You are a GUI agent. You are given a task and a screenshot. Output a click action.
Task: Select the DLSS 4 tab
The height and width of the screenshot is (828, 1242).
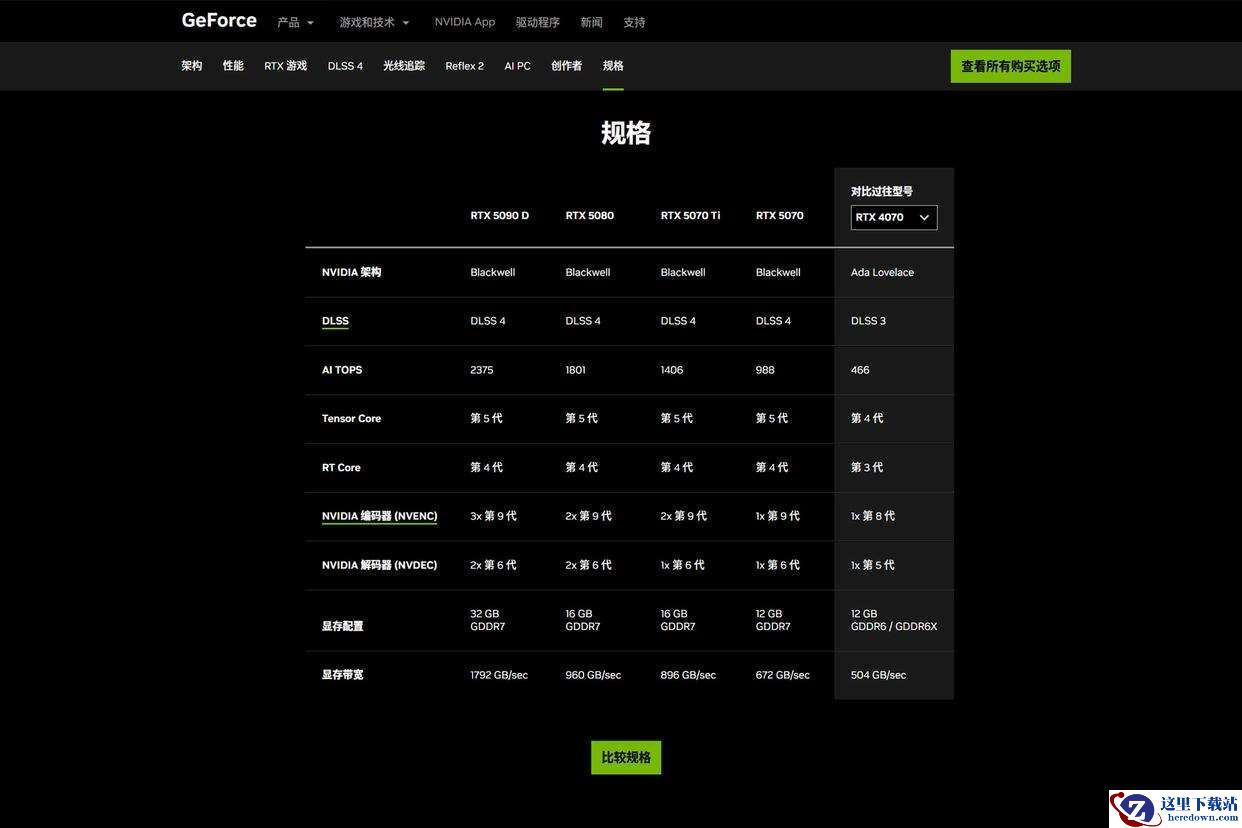pyautogui.click(x=345, y=66)
